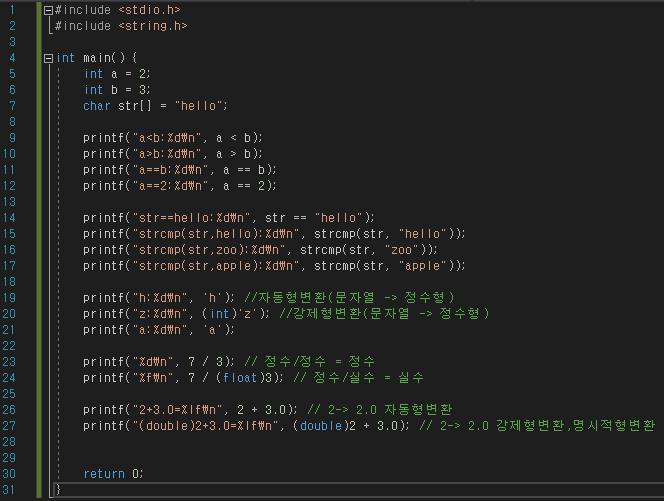Image resolution: width=664 pixels, height=501 pixels.
Task: Click line number 14 in the gutter
Action: (x=9, y=218)
